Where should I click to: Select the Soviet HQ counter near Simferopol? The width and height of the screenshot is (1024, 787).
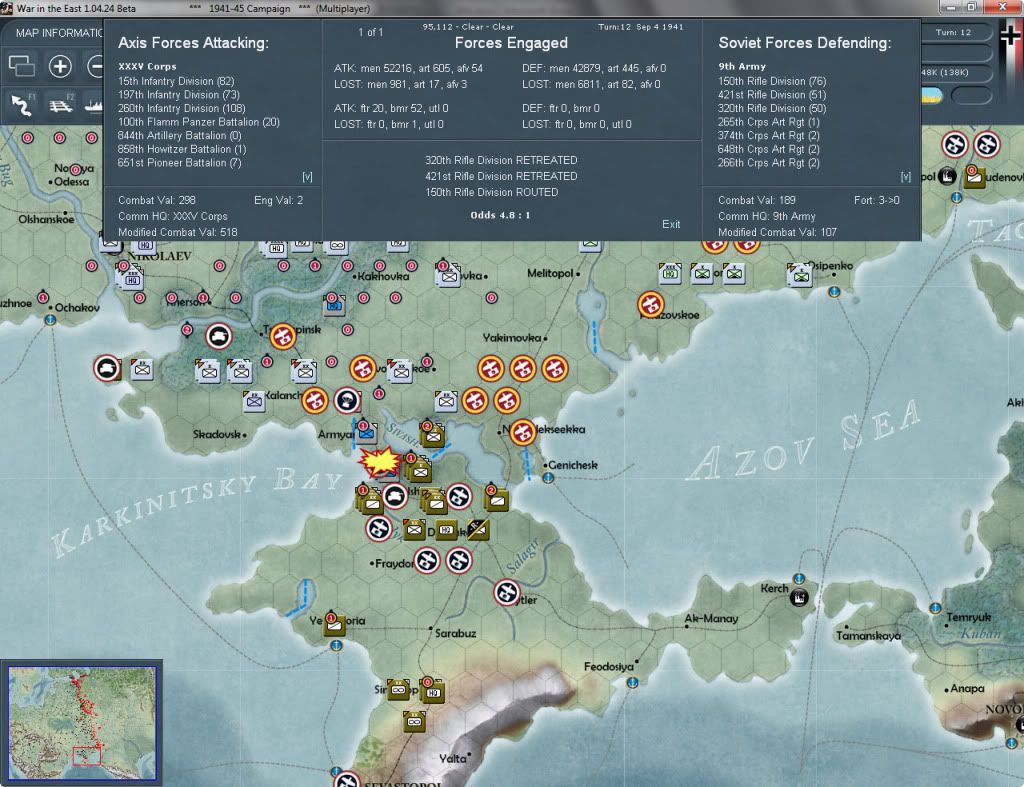432,691
